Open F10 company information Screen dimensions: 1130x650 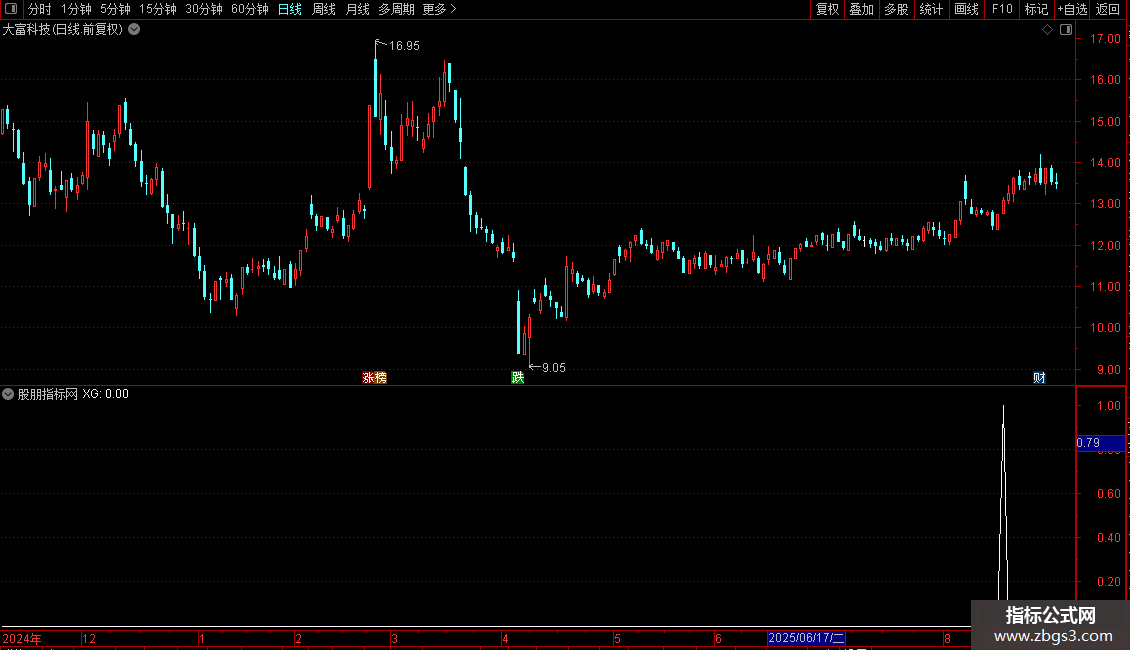[x=1002, y=9]
